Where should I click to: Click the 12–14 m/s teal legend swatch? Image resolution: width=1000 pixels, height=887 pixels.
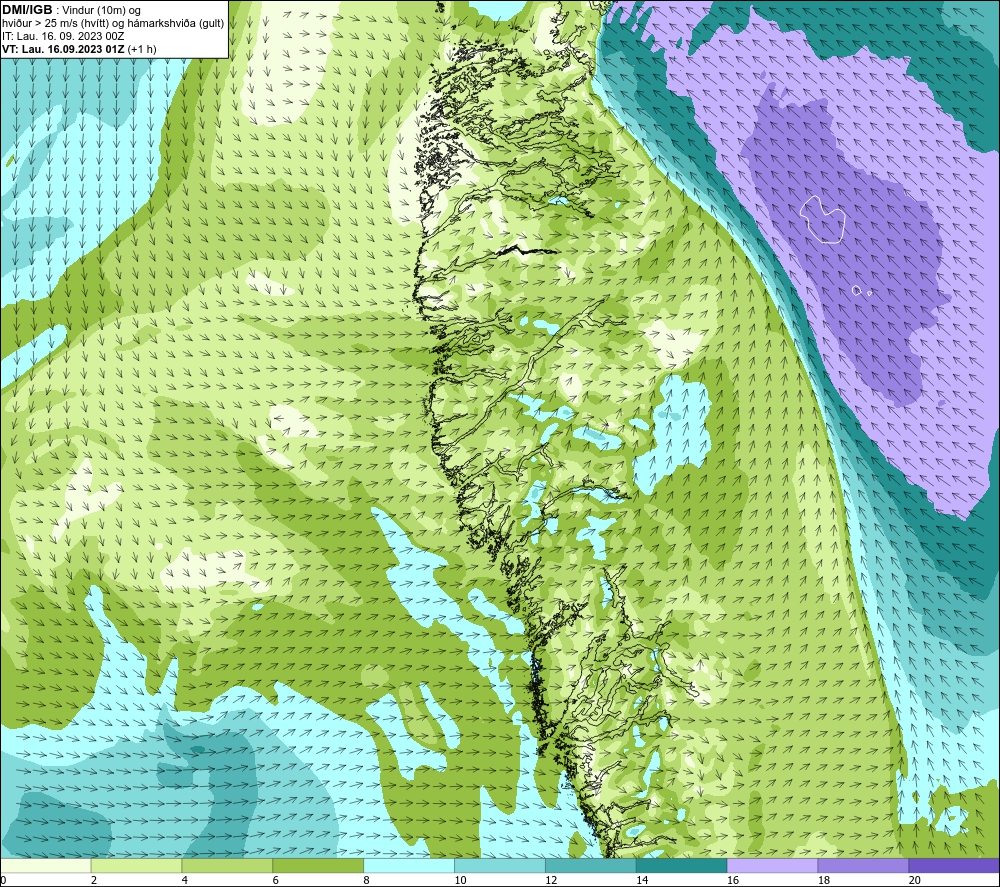coord(591,865)
